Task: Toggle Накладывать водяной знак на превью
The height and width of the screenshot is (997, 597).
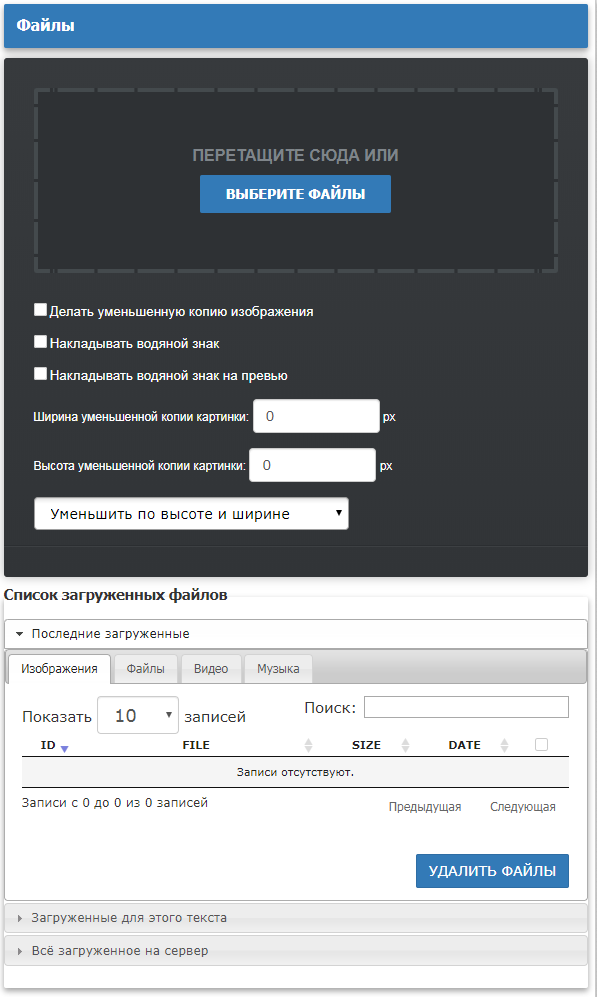Action: coord(40,373)
